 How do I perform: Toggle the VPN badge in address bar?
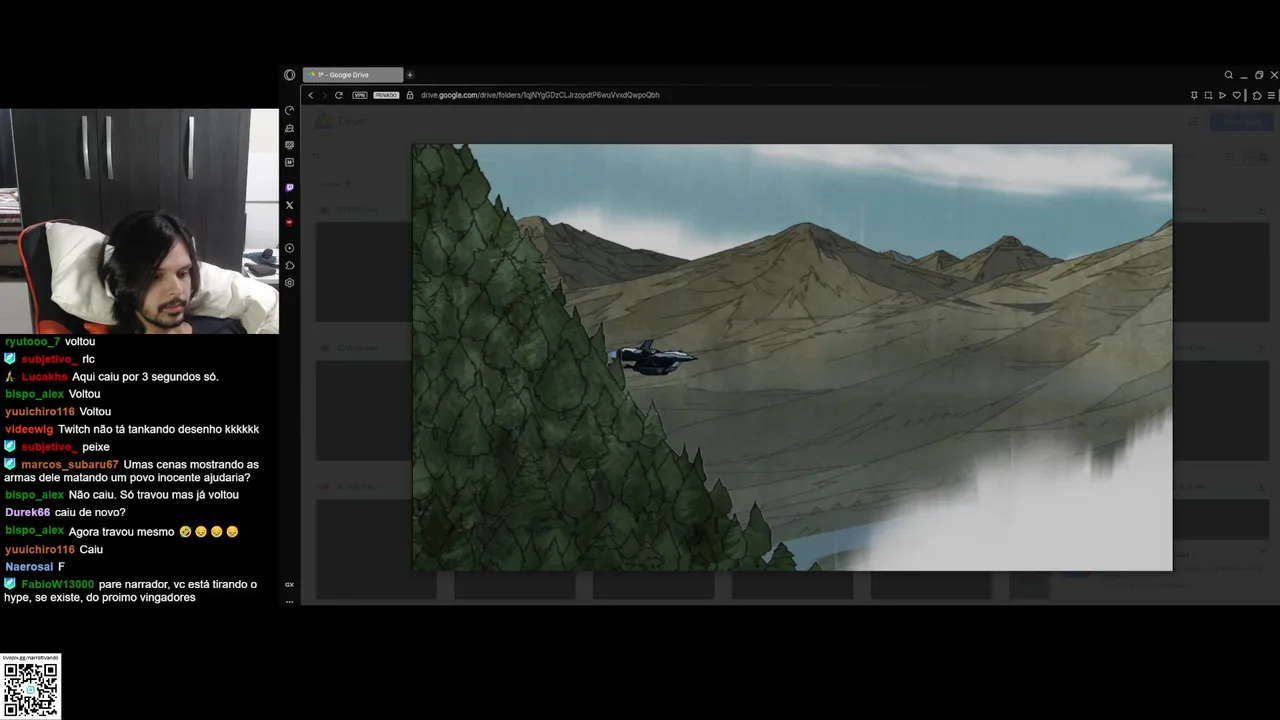360,95
